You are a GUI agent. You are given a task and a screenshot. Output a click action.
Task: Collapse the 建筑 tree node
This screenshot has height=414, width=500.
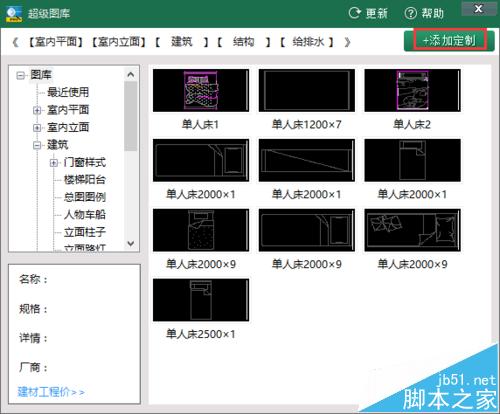tap(37, 145)
